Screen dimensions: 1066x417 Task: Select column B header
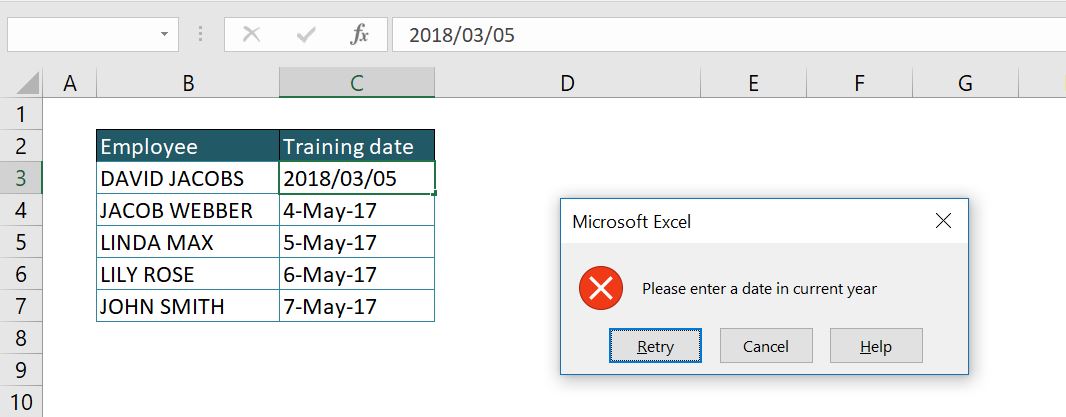click(x=188, y=83)
